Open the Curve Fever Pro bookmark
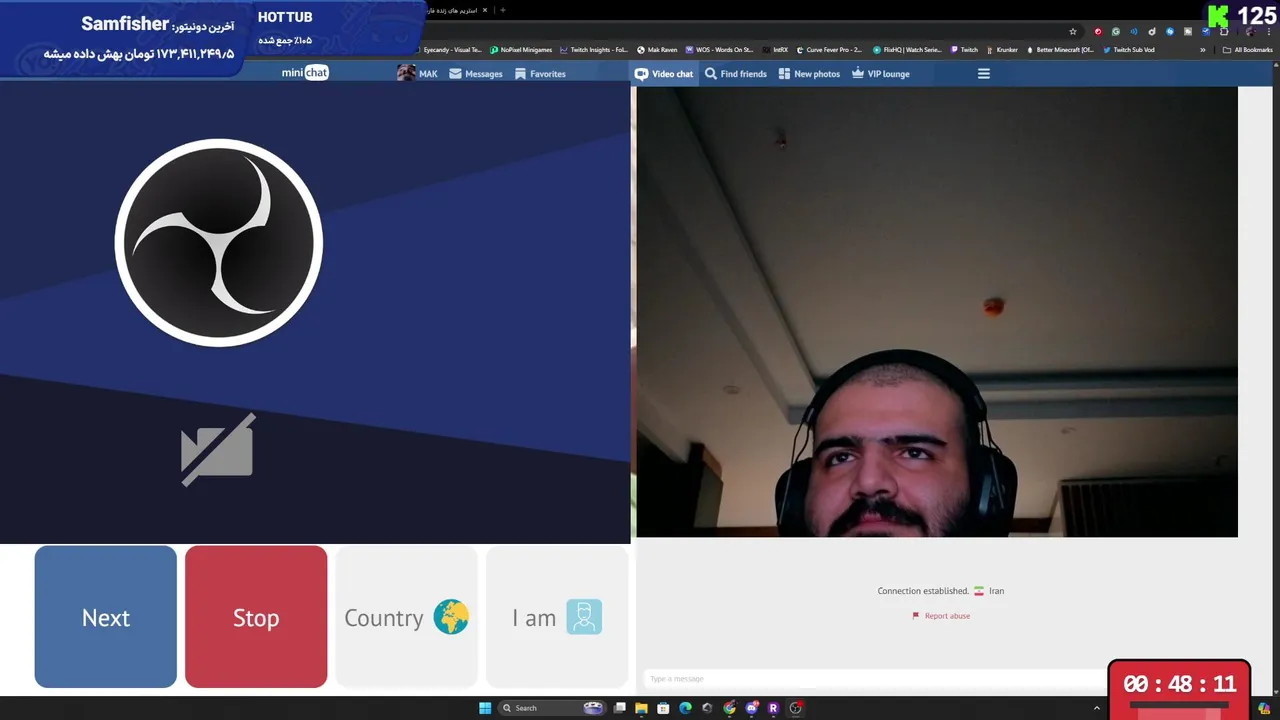Screen dimensions: 1280x720 [829, 49]
